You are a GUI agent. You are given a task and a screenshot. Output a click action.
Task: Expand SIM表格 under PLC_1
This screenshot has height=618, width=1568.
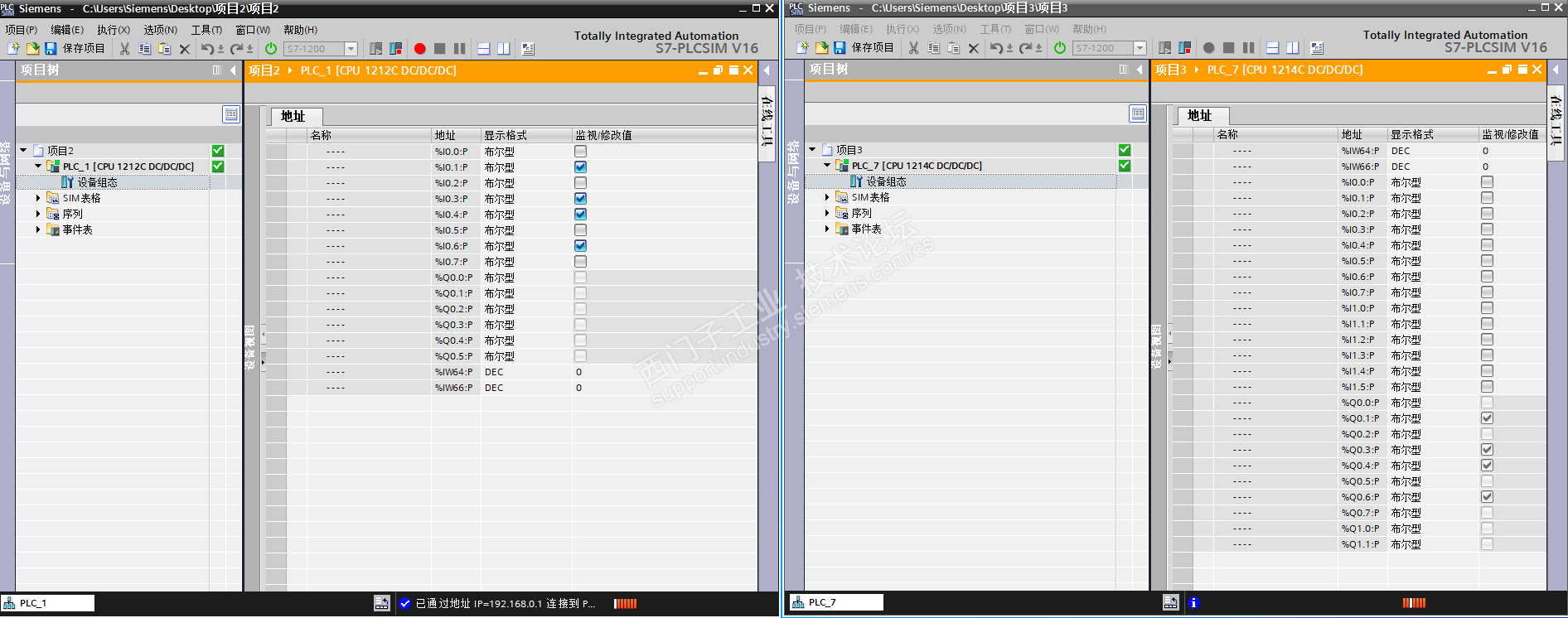click(38, 199)
